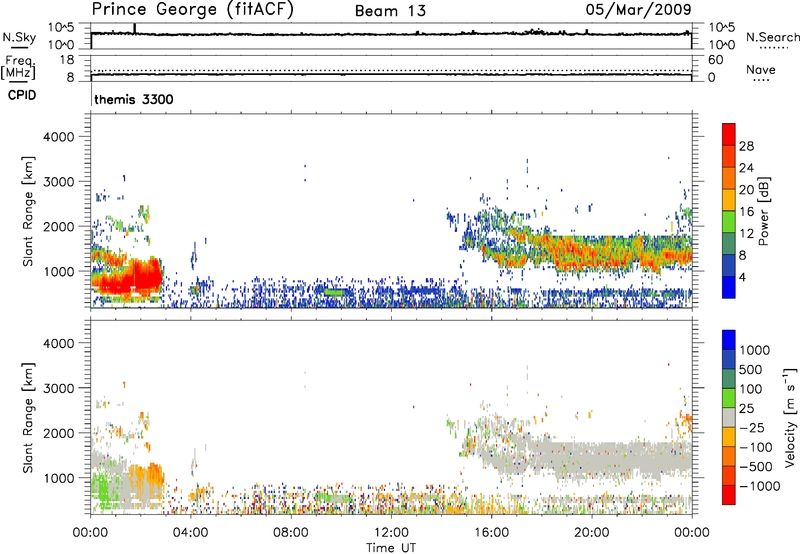The width and height of the screenshot is (800, 554).
Task: Select the 'Power [dB]' color bar title
Action: (x=763, y=211)
